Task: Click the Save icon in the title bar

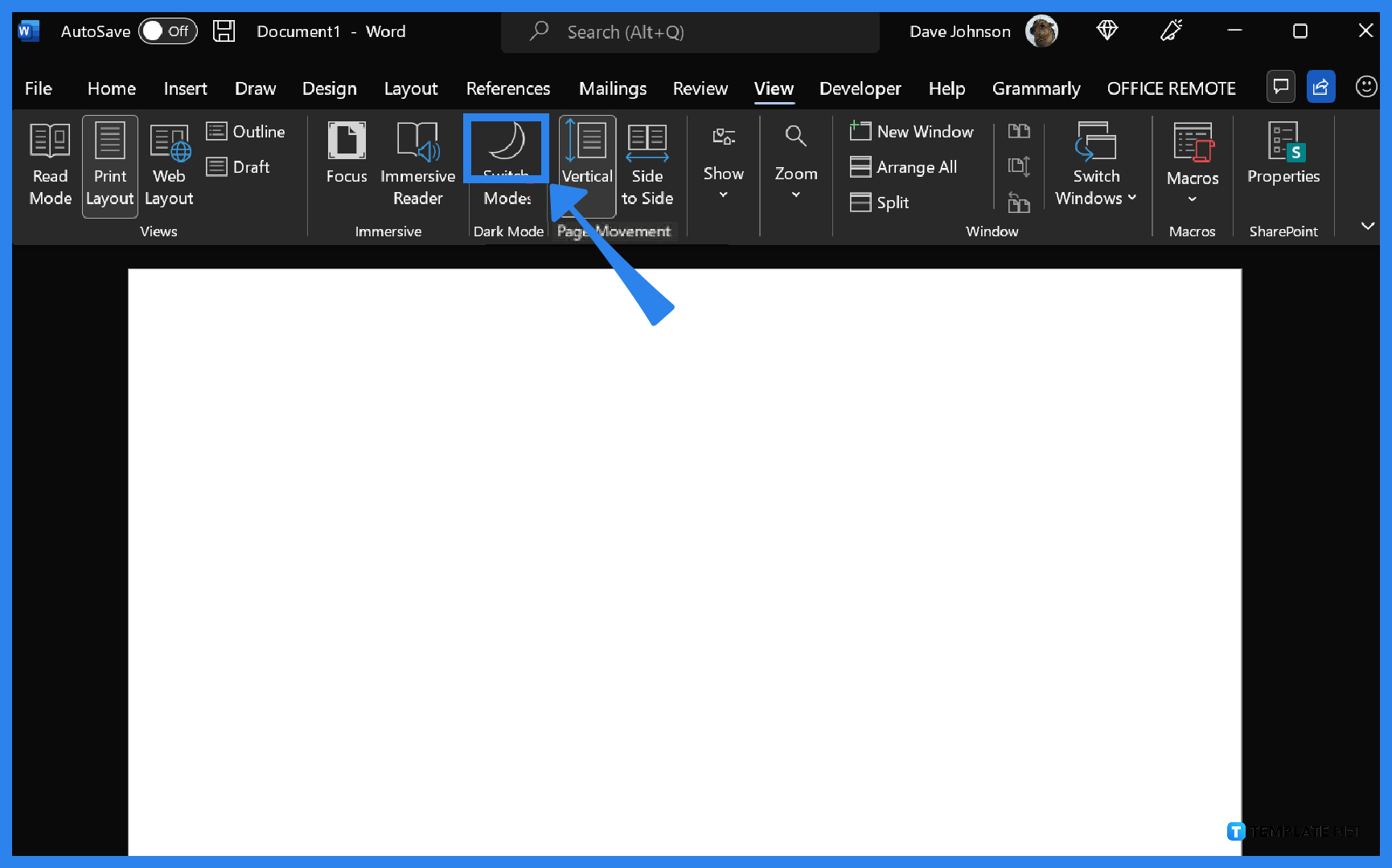Action: 224,31
